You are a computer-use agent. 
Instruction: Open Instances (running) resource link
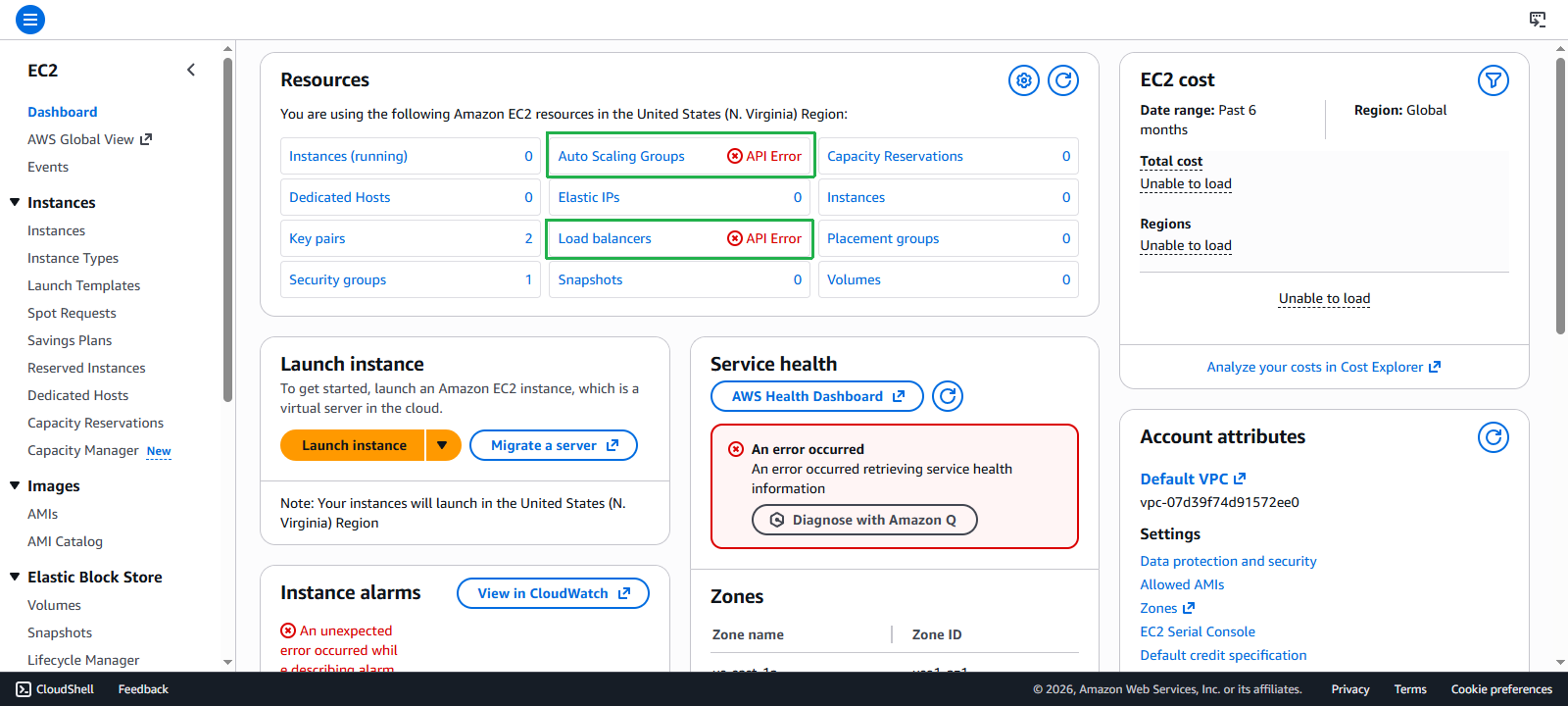pos(348,156)
